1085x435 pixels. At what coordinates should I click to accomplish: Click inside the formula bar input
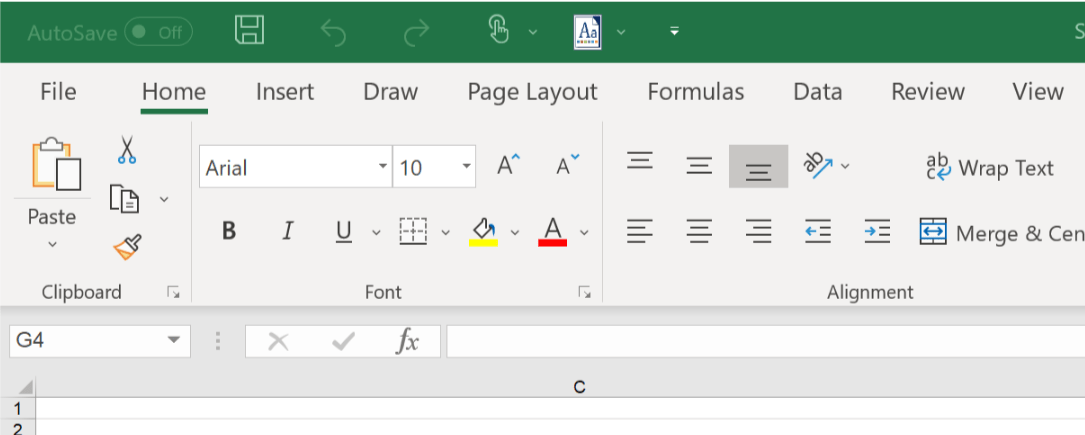tap(765, 341)
